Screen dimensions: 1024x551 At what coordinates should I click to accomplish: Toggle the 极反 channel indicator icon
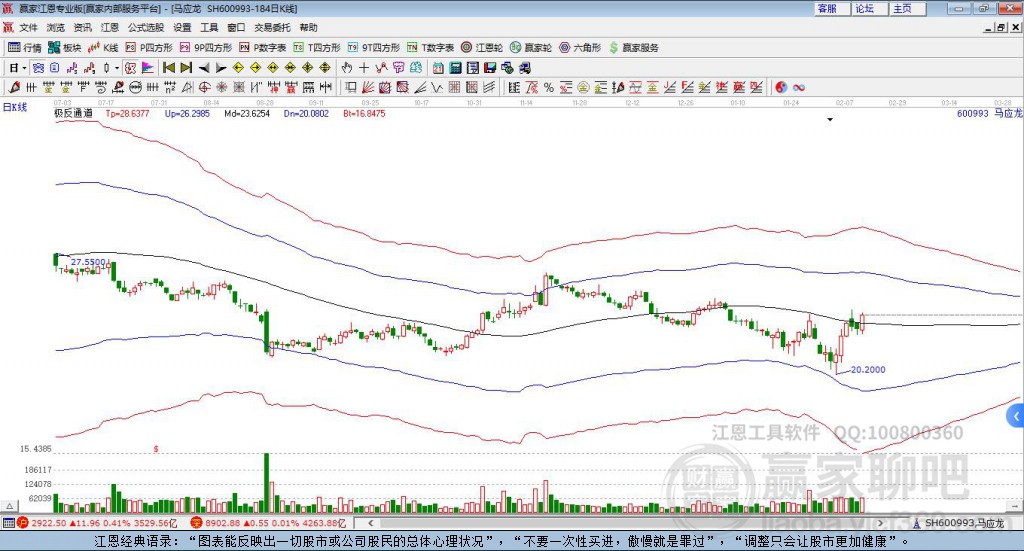130,68
